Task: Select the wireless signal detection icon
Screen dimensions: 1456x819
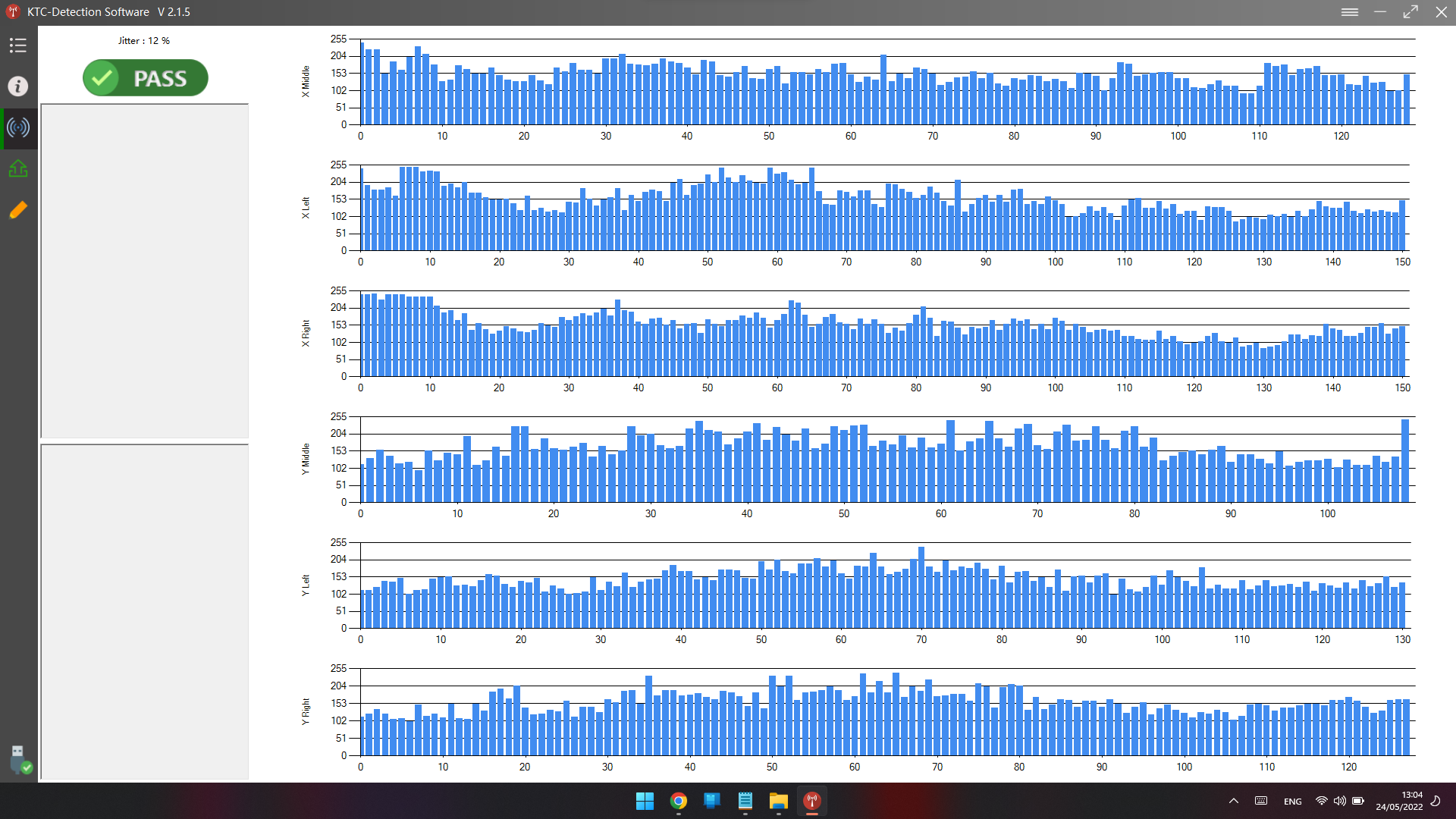Action: [x=18, y=127]
